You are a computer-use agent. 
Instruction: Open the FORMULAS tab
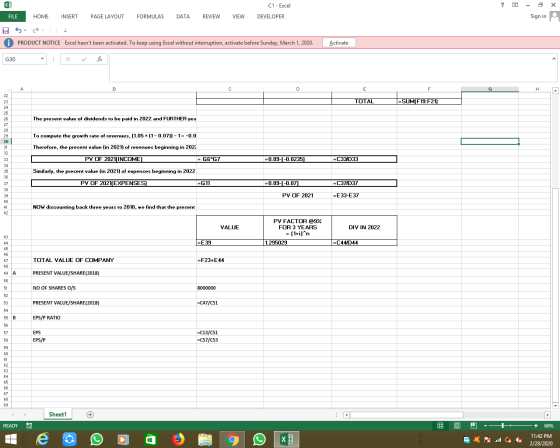pyautogui.click(x=150, y=16)
